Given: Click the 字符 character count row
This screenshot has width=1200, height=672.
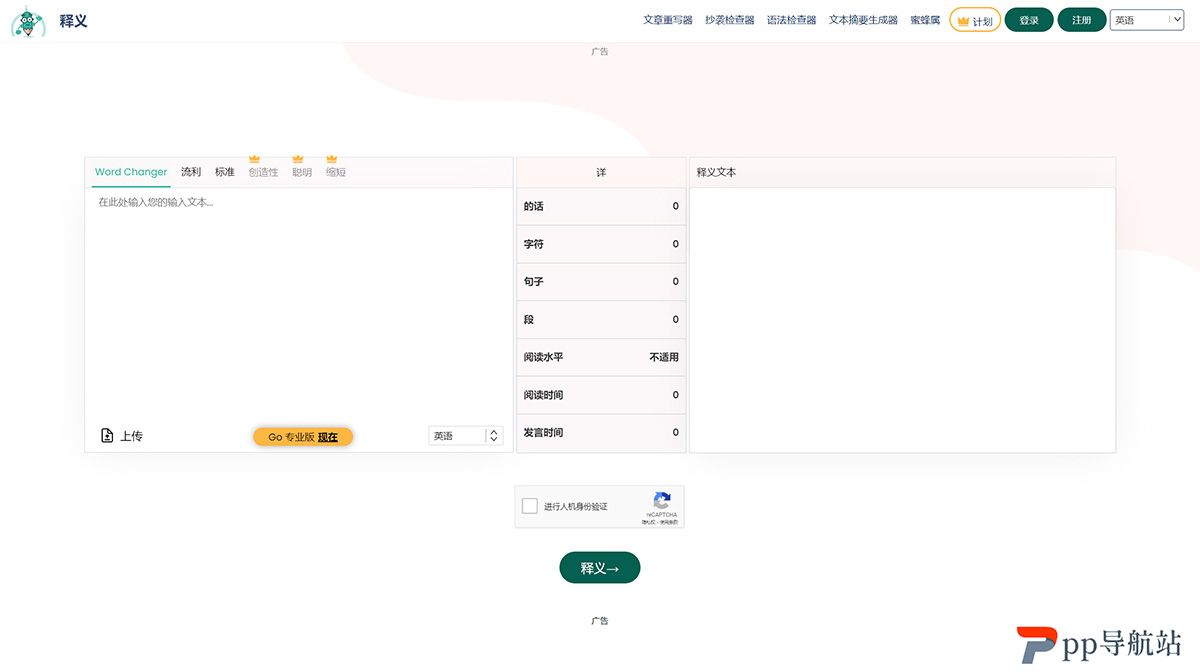Looking at the screenshot, I should [x=601, y=244].
